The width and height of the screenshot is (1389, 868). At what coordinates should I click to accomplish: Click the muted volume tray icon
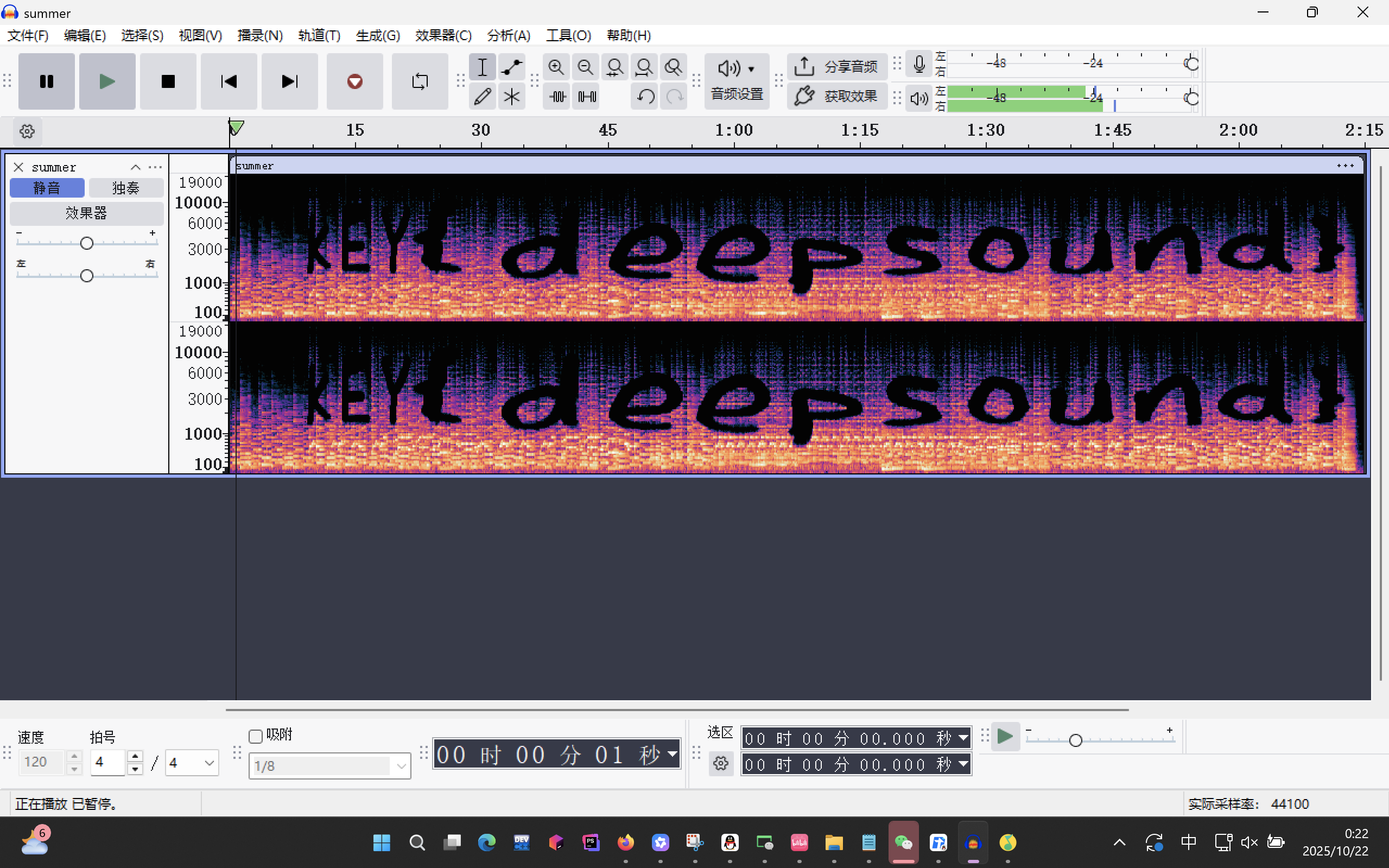(x=1249, y=842)
